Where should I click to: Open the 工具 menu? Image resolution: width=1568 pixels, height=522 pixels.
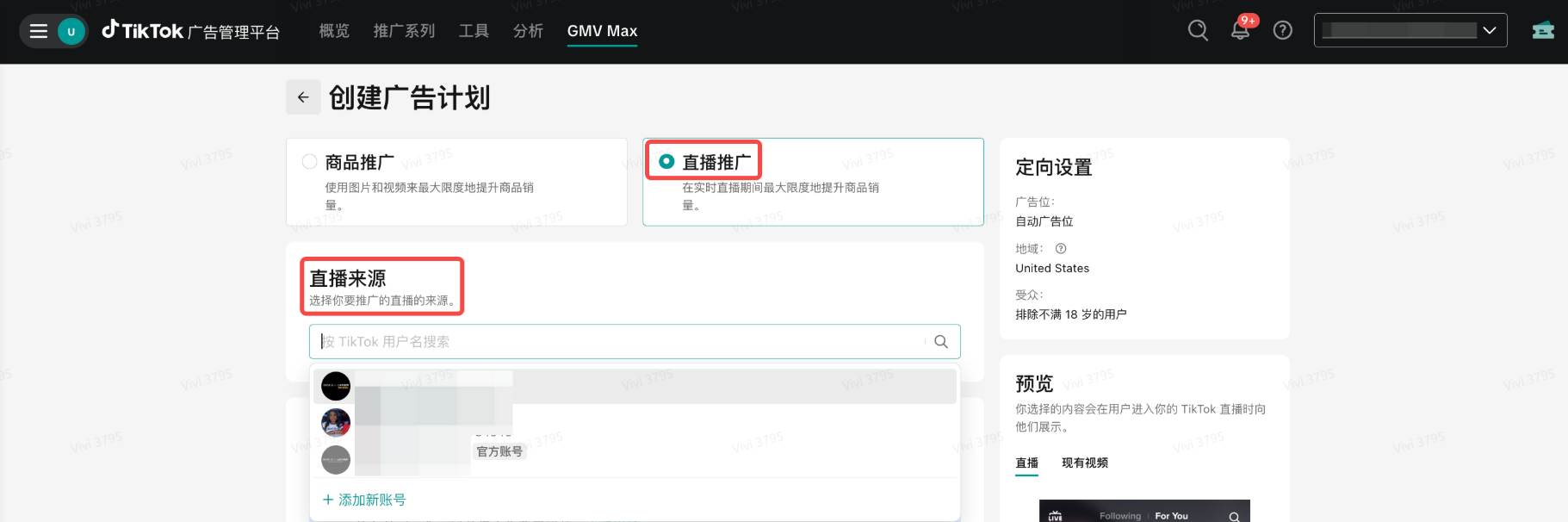point(474,31)
